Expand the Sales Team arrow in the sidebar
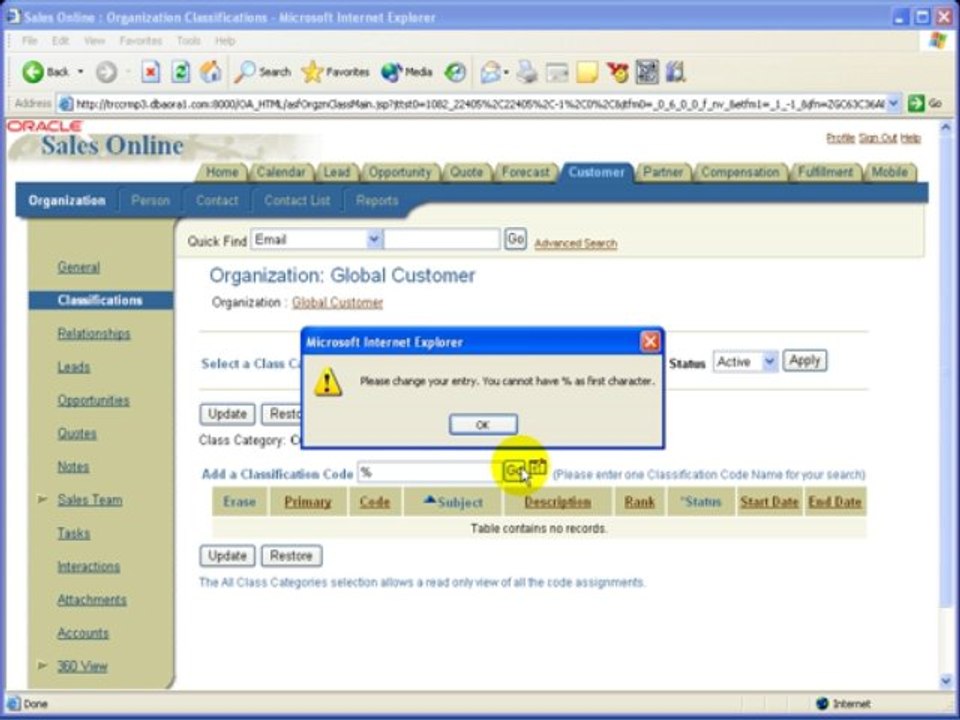Screen dimensions: 960x720 [42, 500]
